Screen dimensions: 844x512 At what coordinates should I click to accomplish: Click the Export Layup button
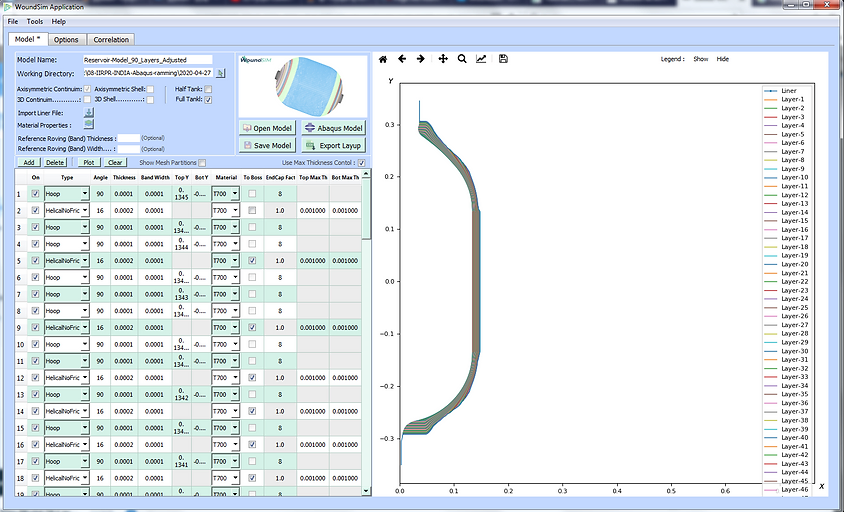click(334, 145)
